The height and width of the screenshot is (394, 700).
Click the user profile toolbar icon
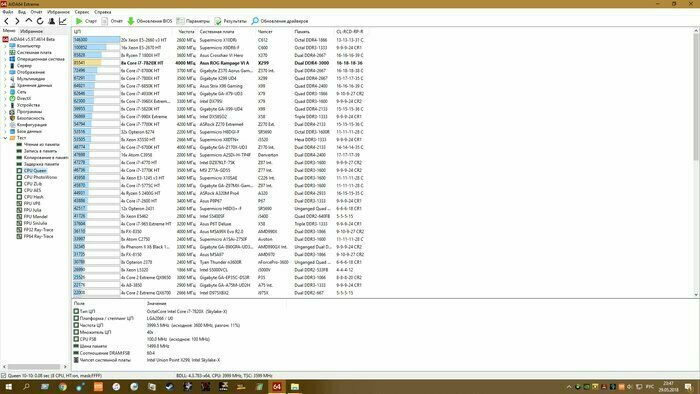pos(51,21)
